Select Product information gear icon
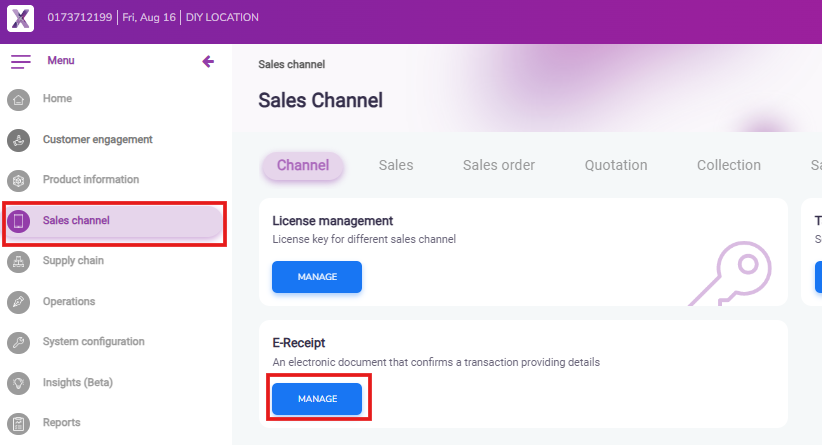This screenshot has width=822, height=445. pyautogui.click(x=18, y=181)
